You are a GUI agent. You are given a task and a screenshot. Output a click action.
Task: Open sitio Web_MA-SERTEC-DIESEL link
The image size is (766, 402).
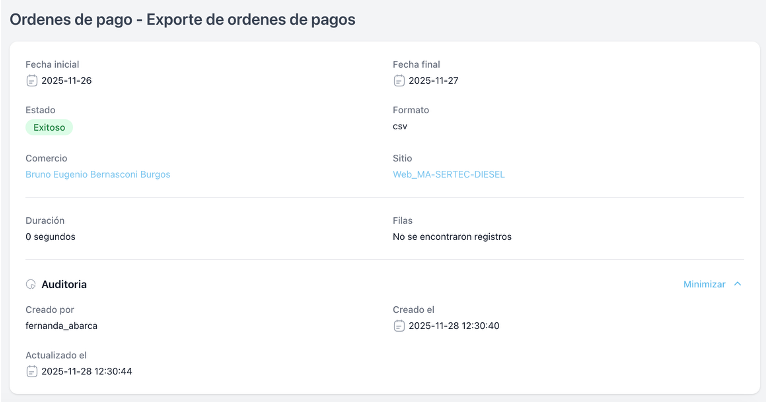click(x=448, y=174)
